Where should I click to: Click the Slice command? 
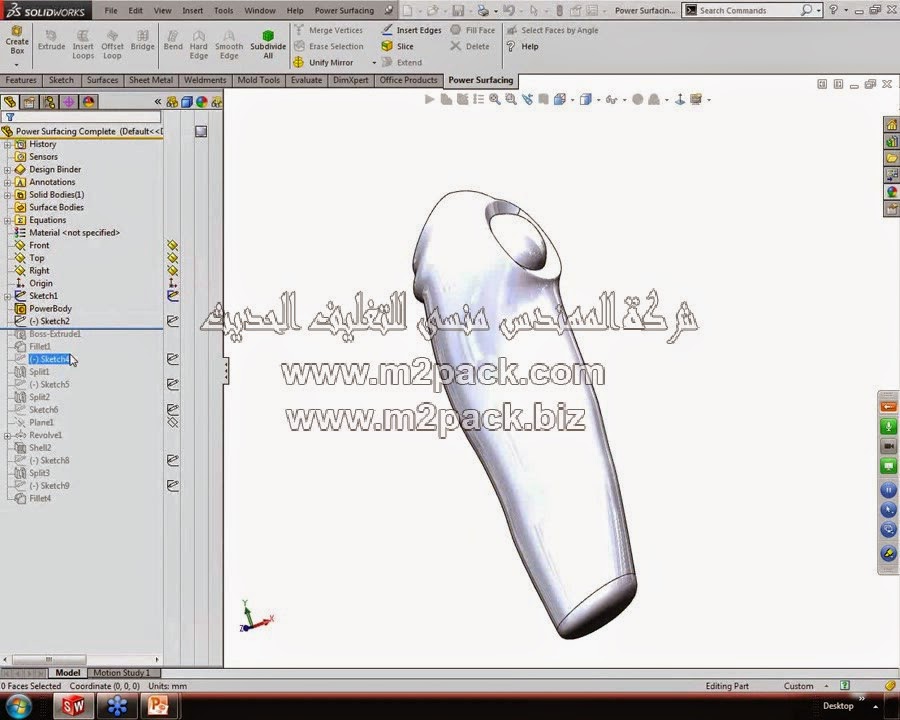click(x=397, y=46)
